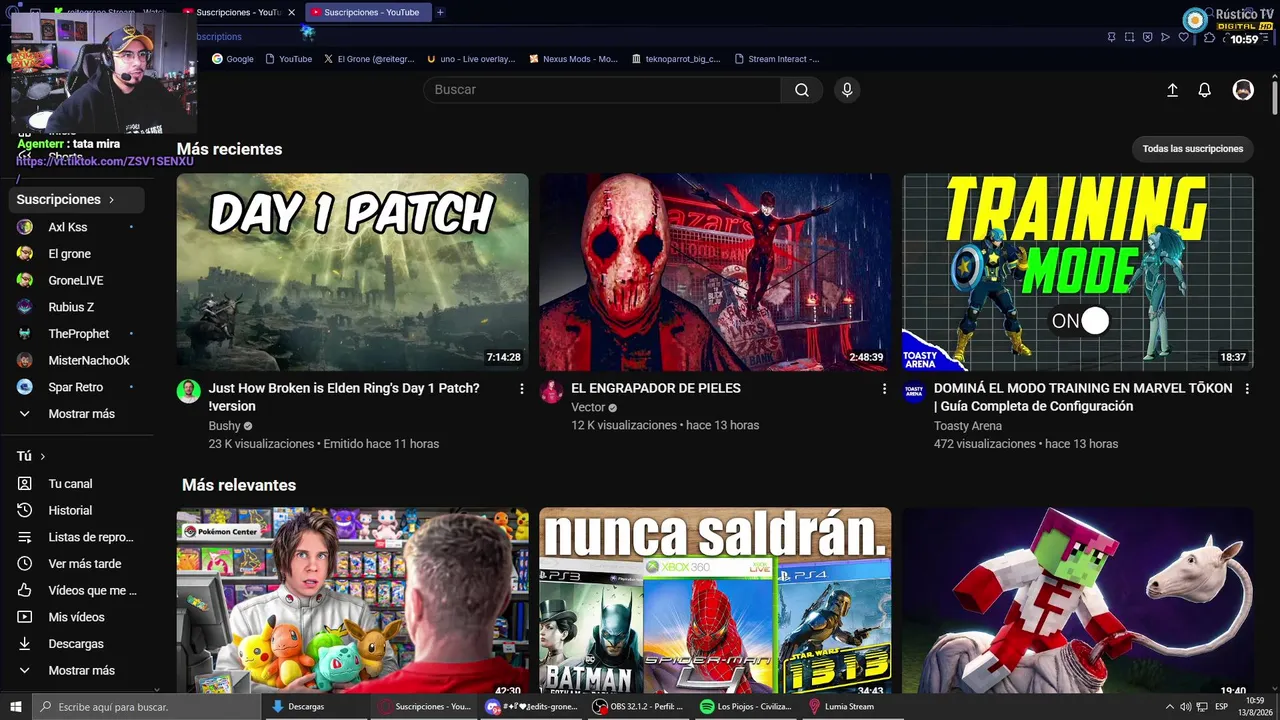Open Vector channel avatar
This screenshot has height=720, width=1280.
(552, 391)
